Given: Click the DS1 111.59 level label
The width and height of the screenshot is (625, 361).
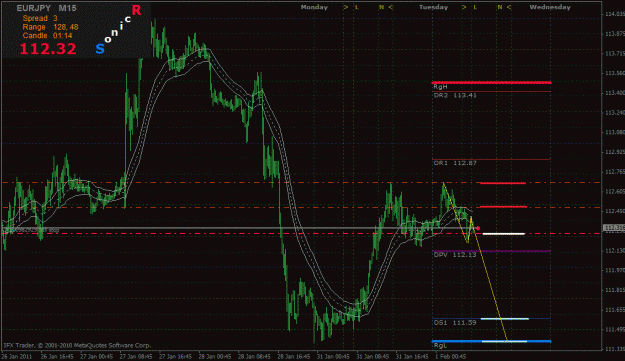Looking at the screenshot, I should pyautogui.click(x=455, y=322).
